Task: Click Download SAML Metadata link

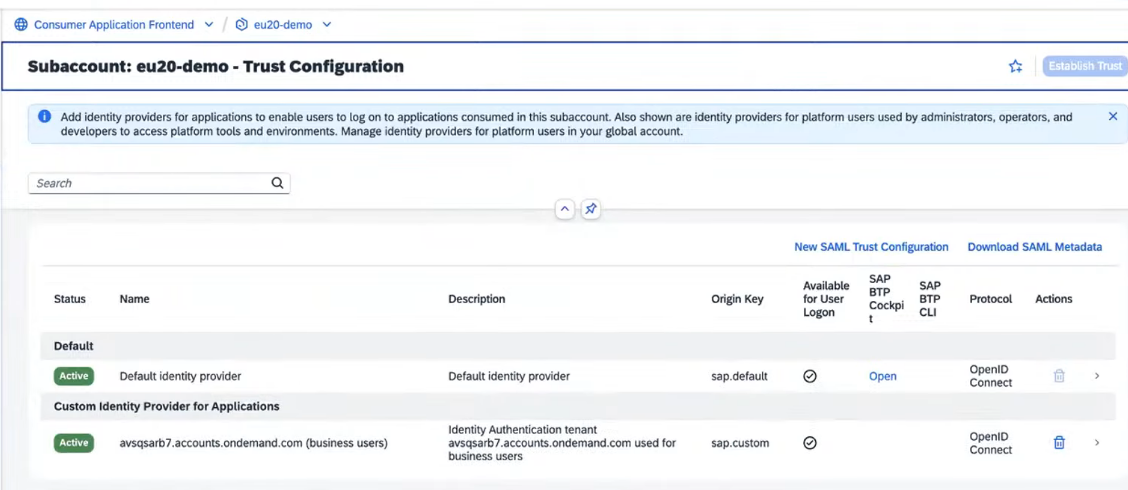Action: (1034, 247)
